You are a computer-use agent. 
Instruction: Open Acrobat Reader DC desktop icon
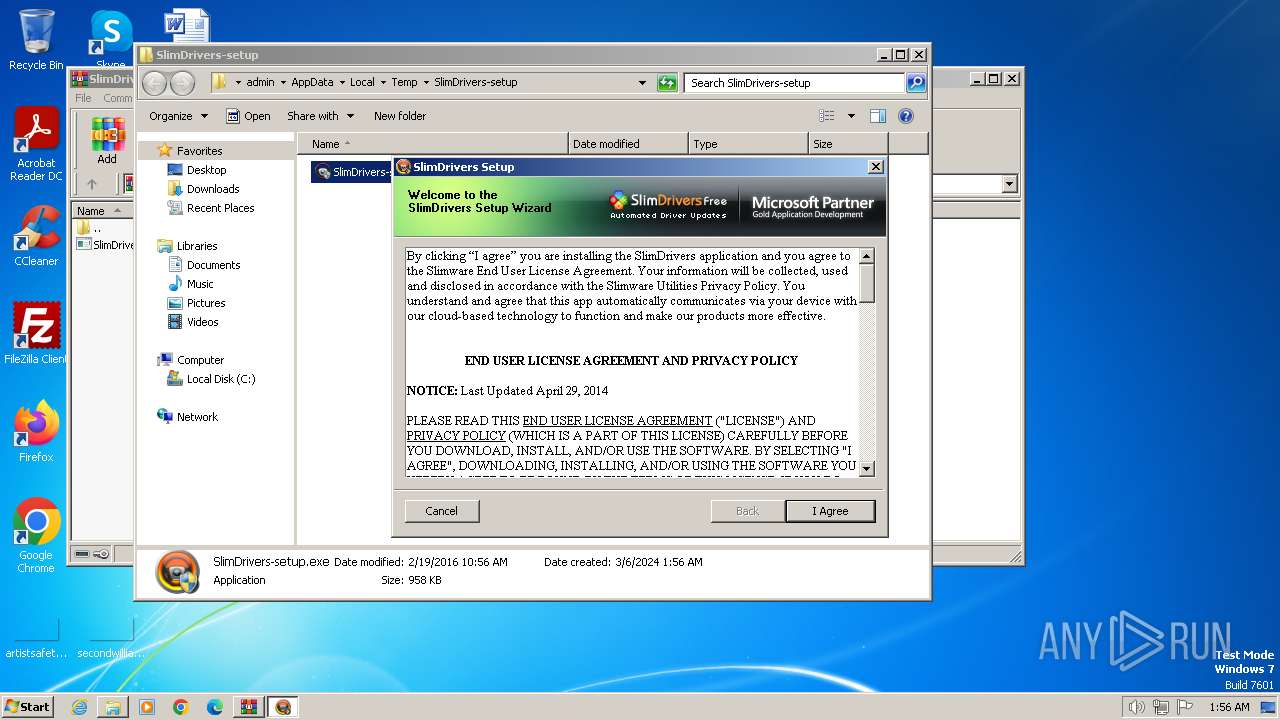[36, 145]
